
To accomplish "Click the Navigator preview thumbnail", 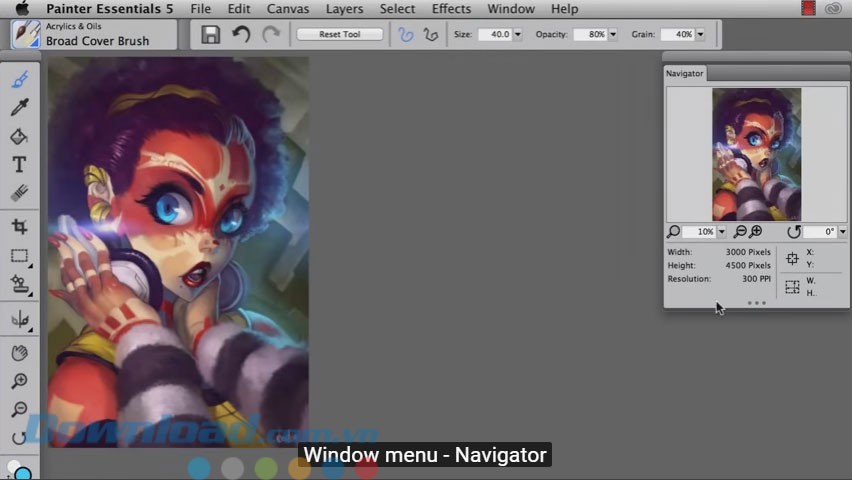I will (x=756, y=154).
